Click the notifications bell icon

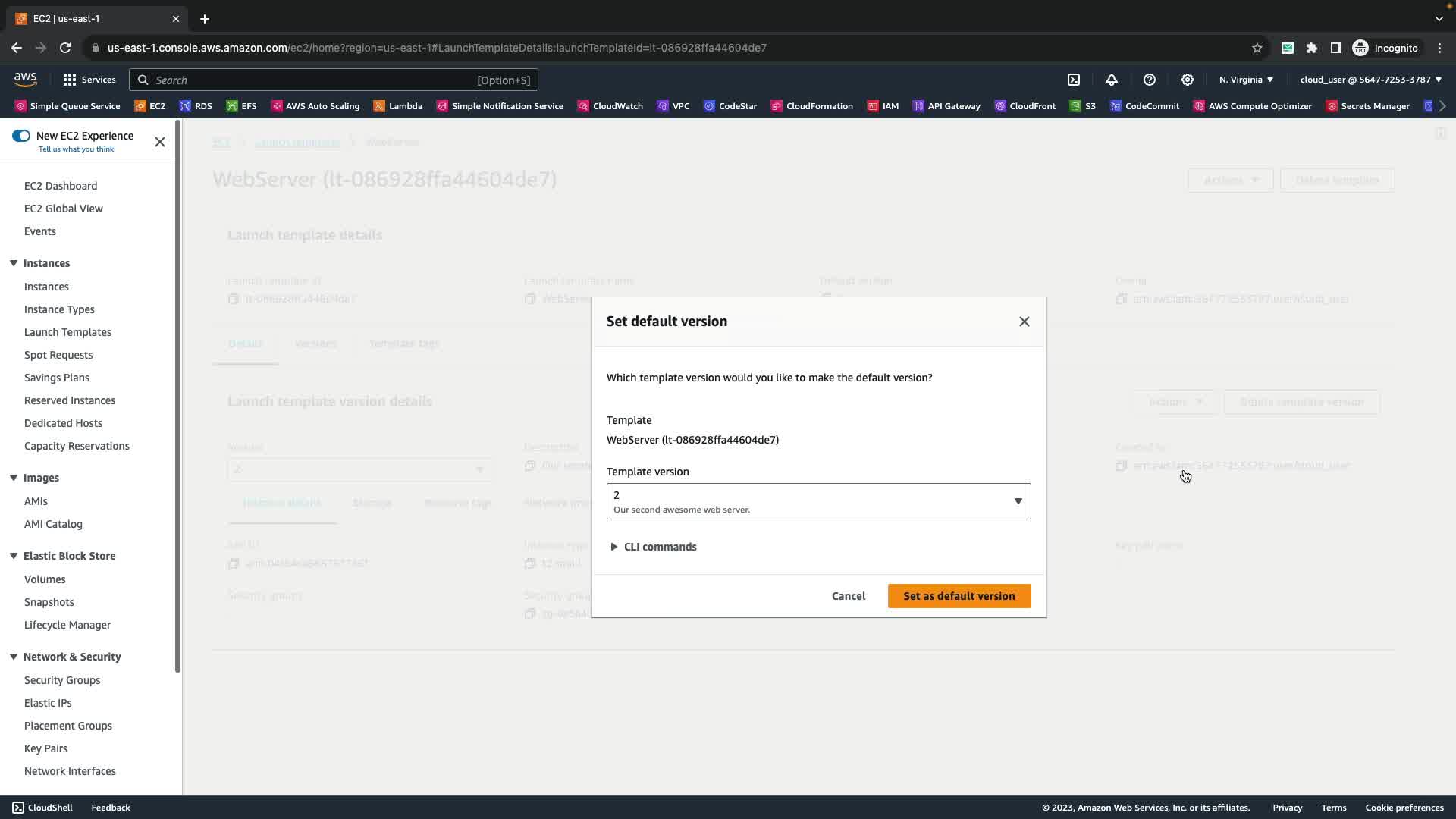[x=1112, y=80]
